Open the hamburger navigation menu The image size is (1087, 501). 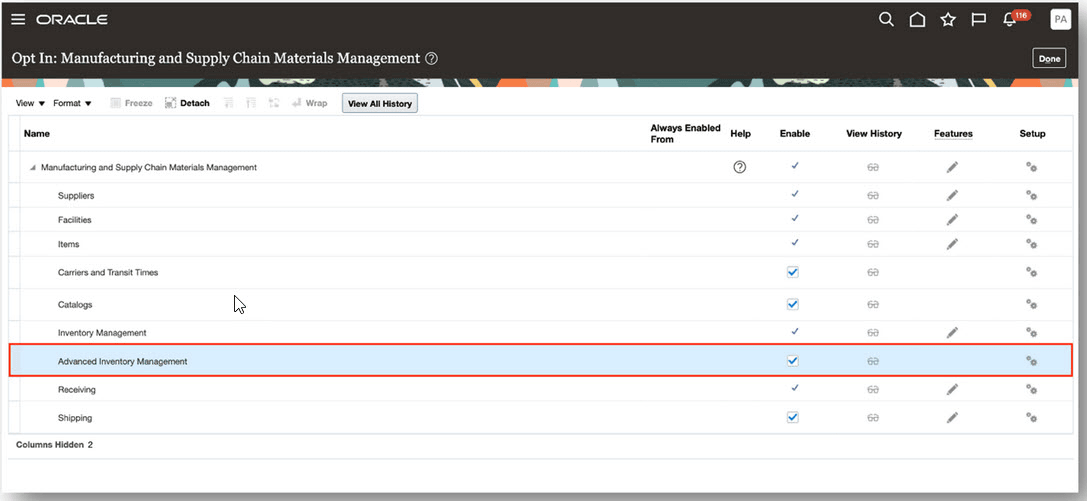coord(18,19)
